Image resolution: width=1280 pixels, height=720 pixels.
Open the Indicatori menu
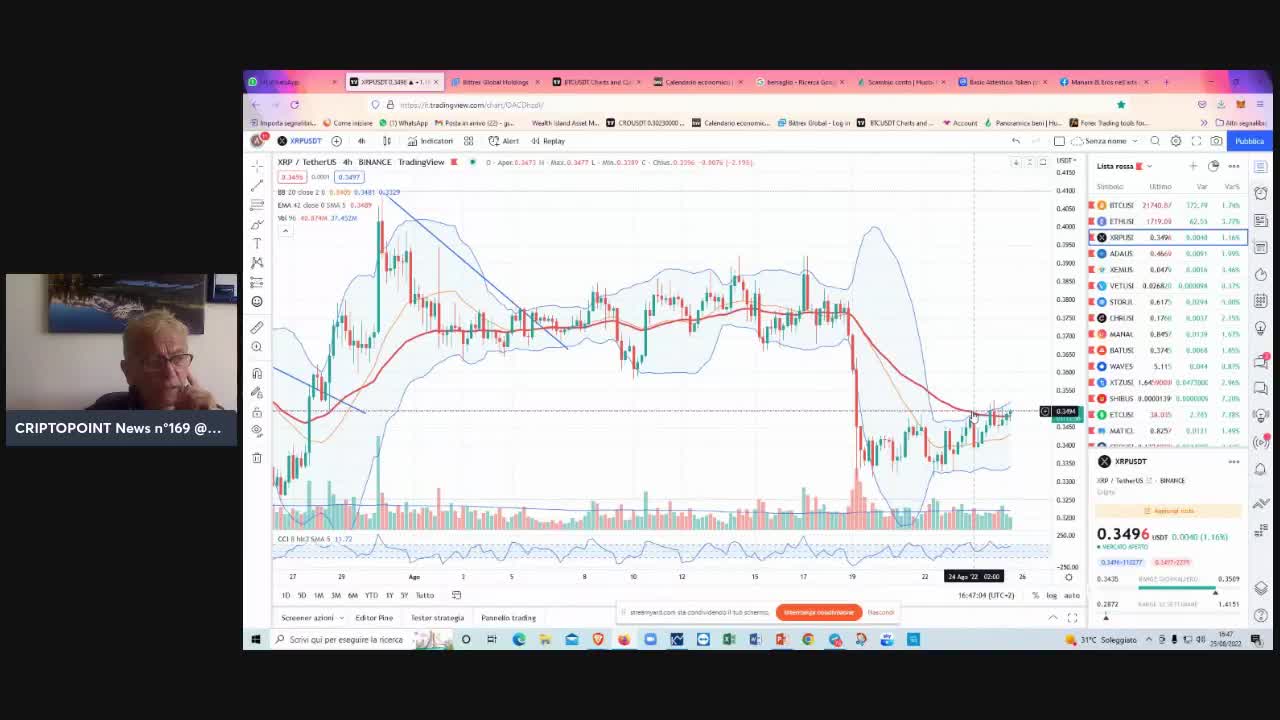tap(431, 141)
